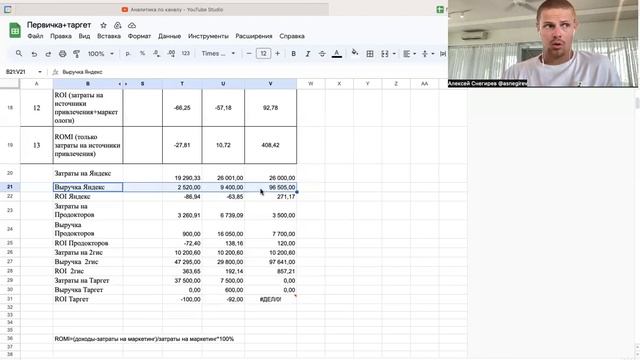
Task: Select column T header
Action: (x=182, y=84)
